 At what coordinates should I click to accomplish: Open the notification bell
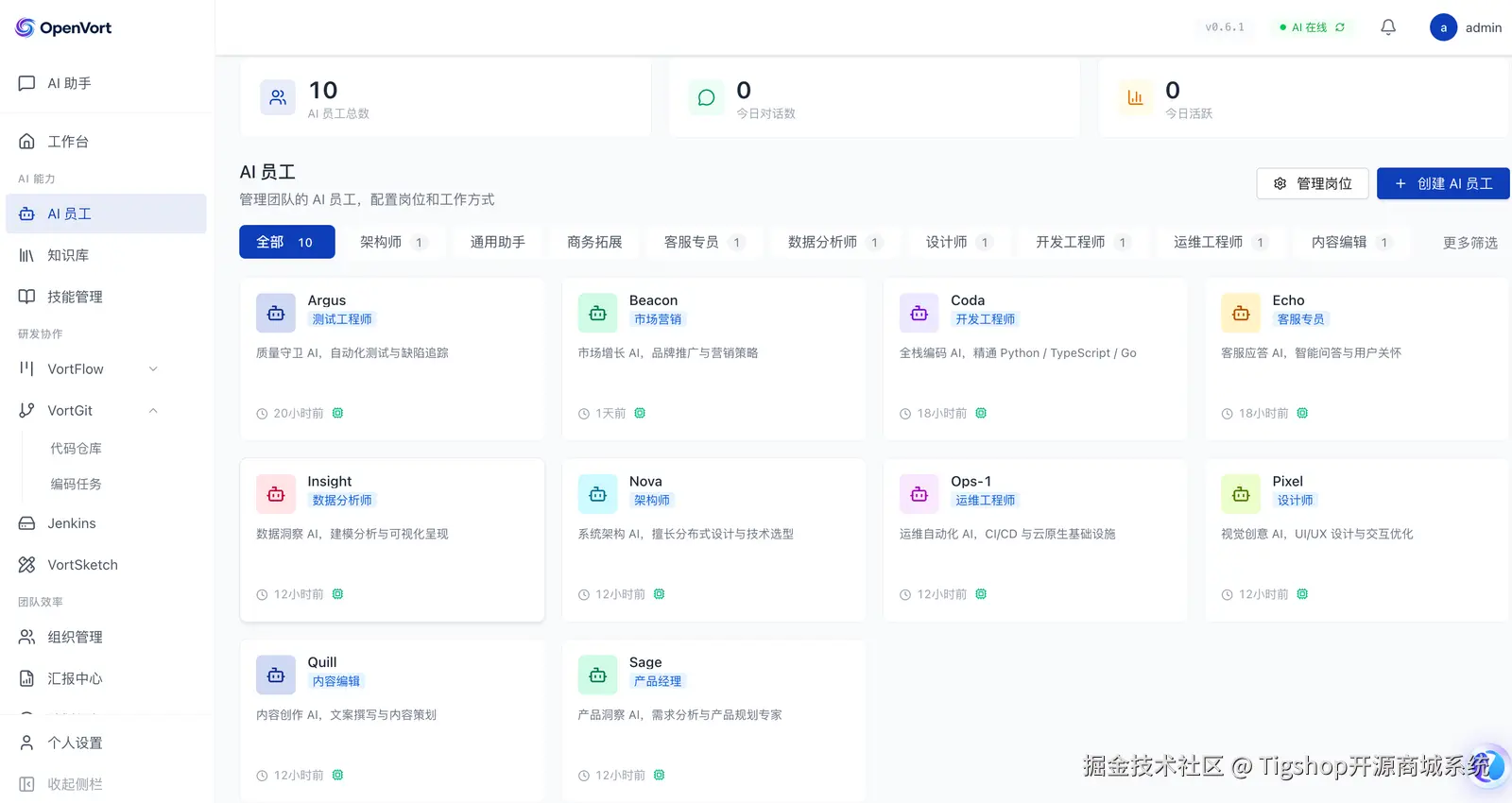click(x=1388, y=27)
